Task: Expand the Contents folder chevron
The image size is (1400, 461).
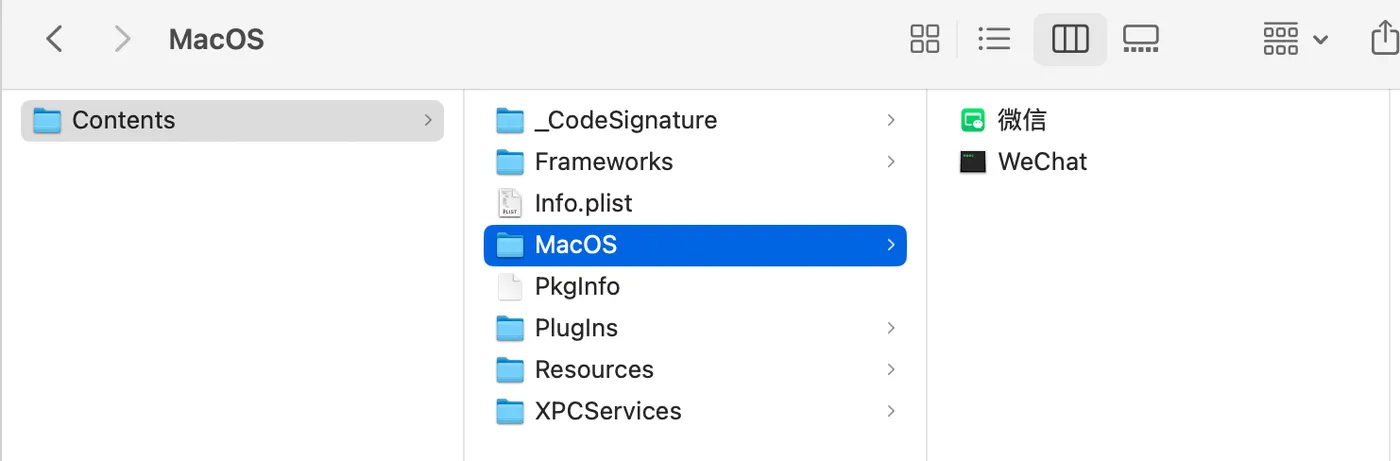Action: tap(428, 120)
